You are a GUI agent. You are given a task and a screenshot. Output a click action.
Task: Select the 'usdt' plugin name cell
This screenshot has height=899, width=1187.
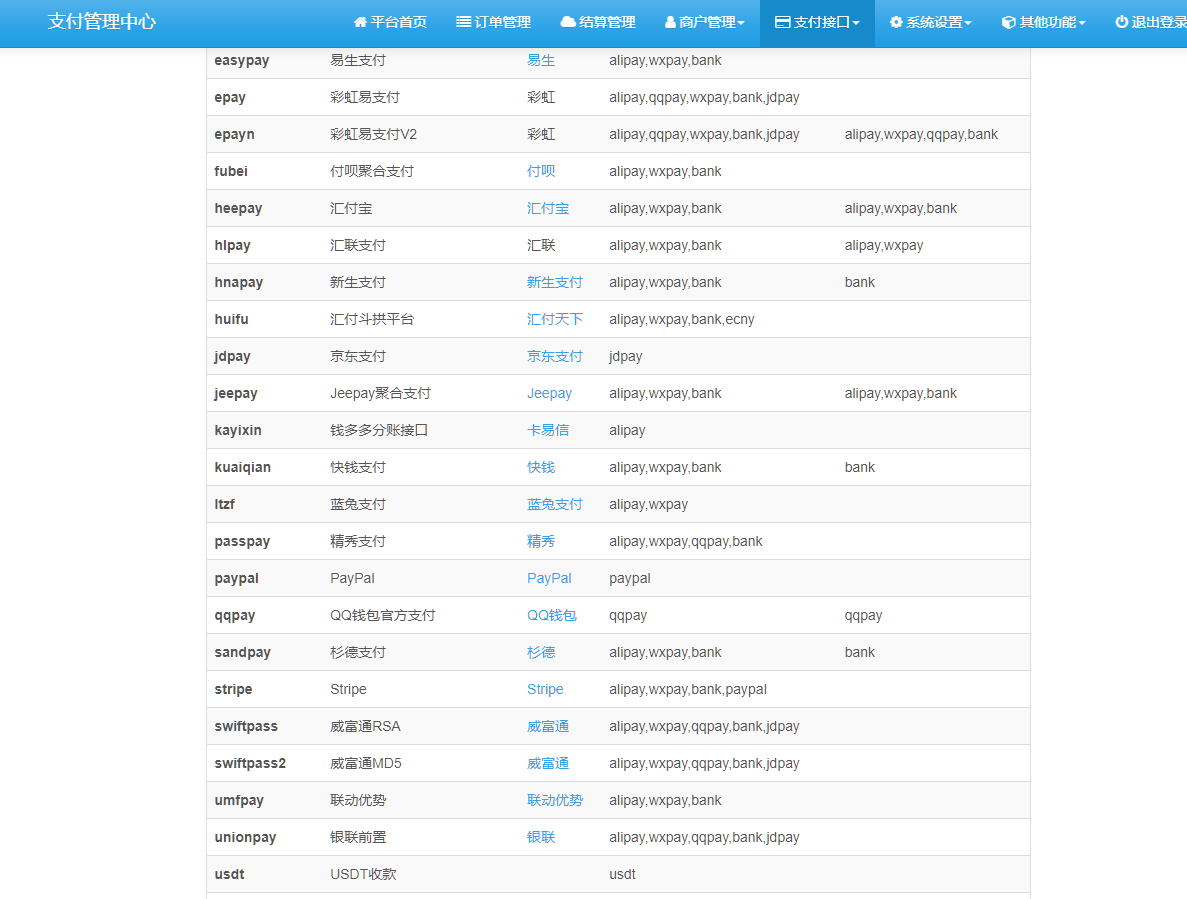[x=229, y=875]
